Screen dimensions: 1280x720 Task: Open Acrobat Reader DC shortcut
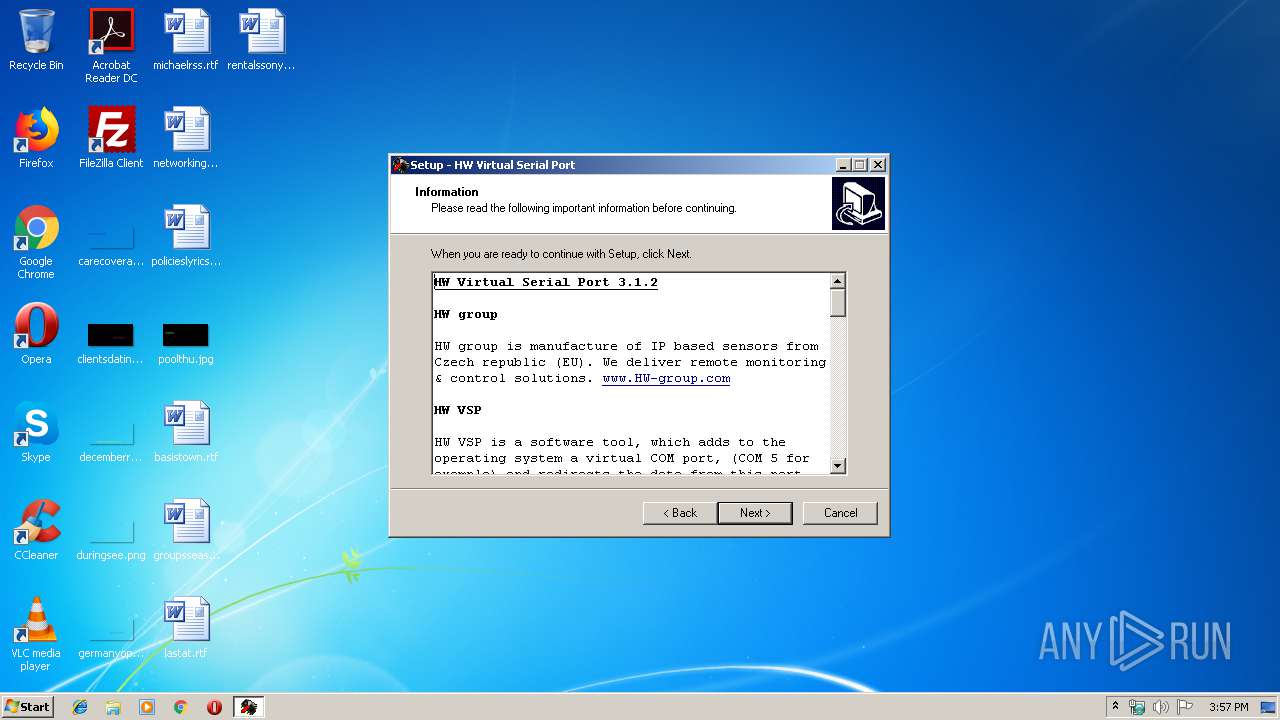click(111, 46)
